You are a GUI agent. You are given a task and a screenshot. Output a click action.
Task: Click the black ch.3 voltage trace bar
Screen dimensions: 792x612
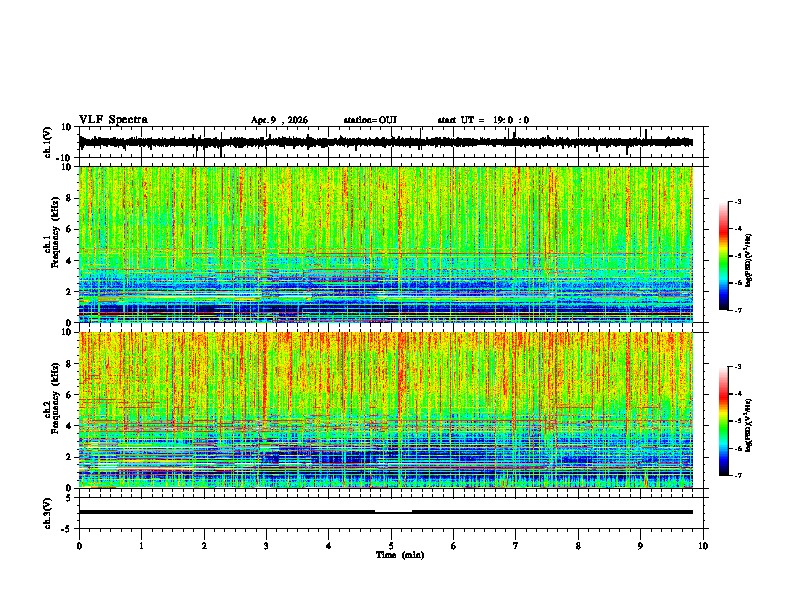click(x=386, y=512)
